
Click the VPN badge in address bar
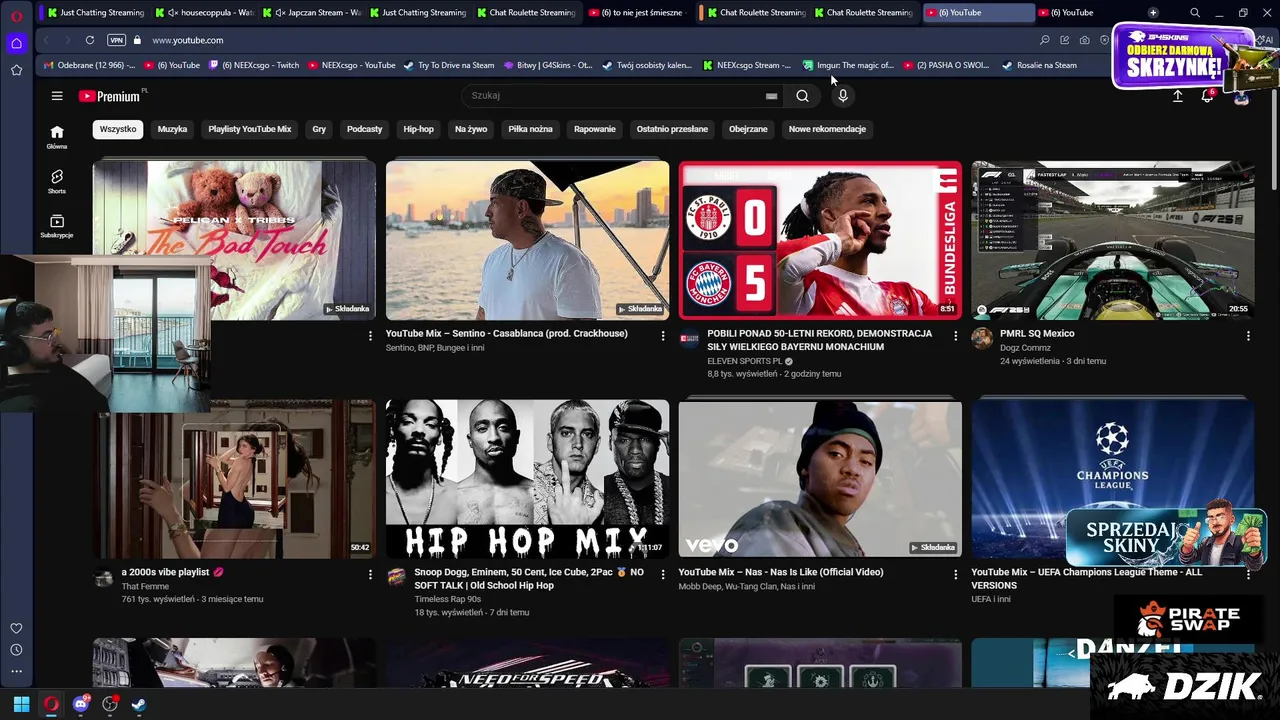click(x=116, y=40)
